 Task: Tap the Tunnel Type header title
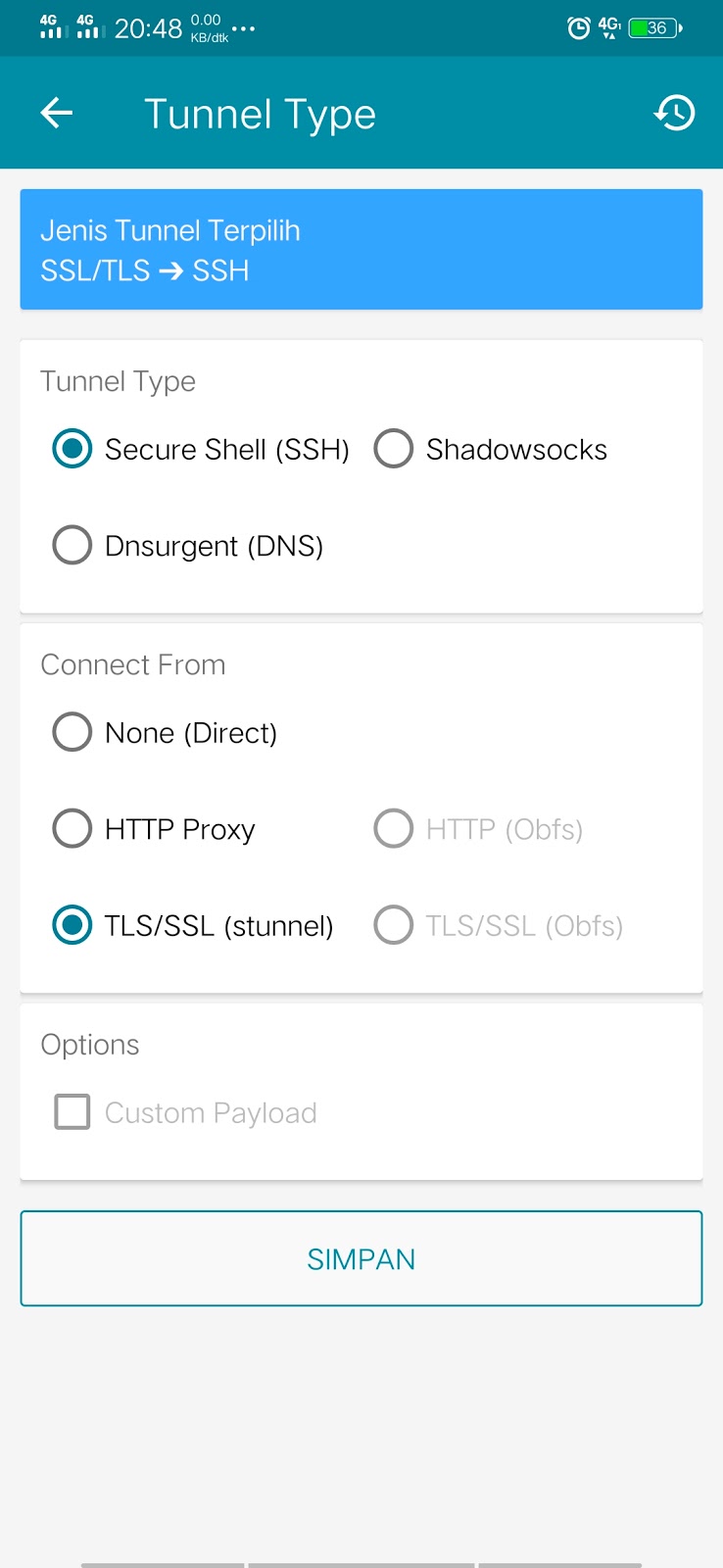(261, 115)
